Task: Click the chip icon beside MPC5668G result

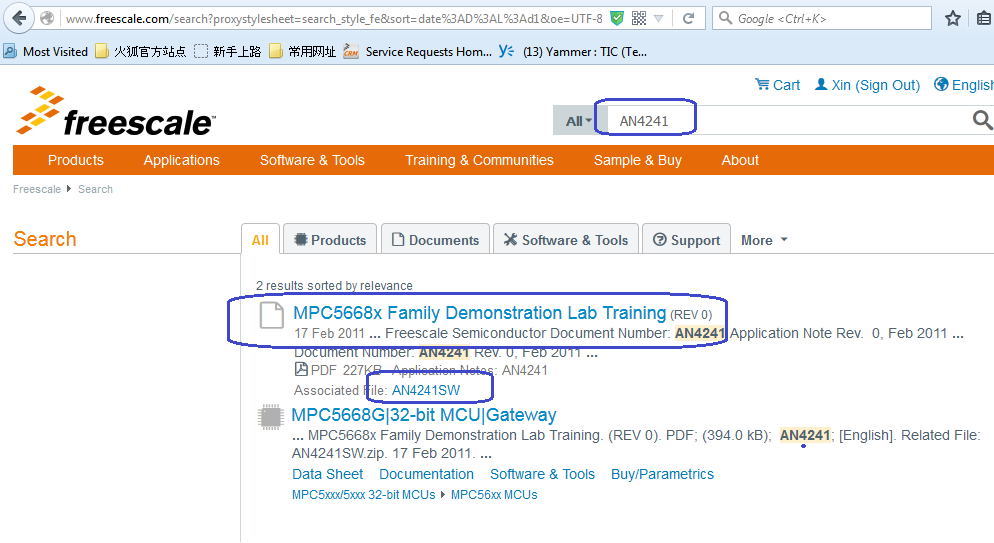Action: 271,417
